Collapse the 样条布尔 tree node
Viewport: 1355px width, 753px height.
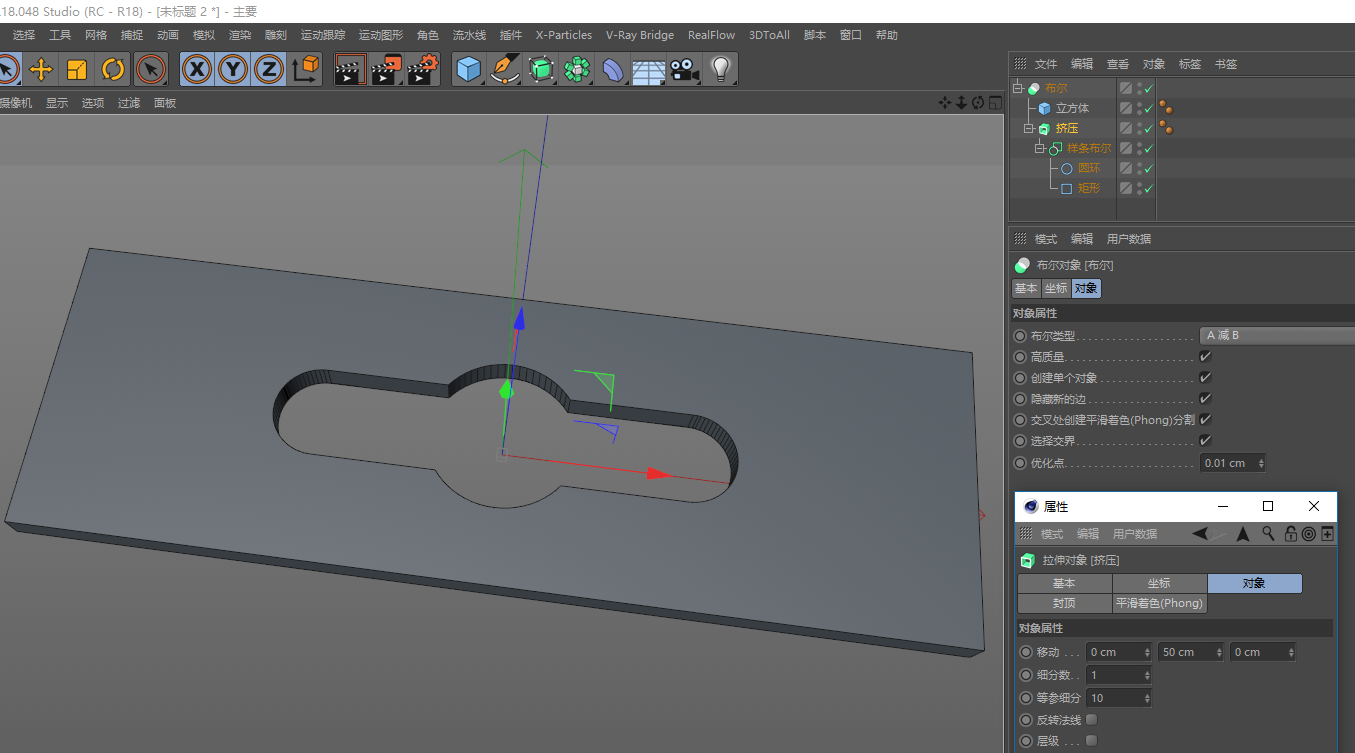pyautogui.click(x=1040, y=149)
